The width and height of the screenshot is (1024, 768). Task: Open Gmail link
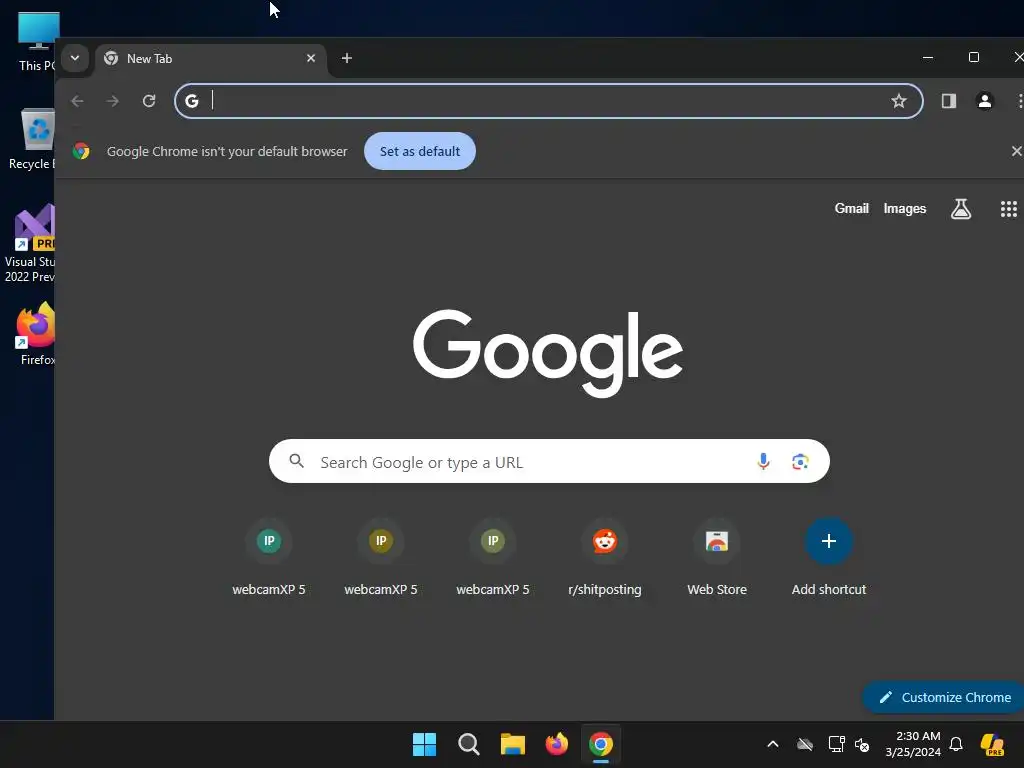tap(852, 208)
